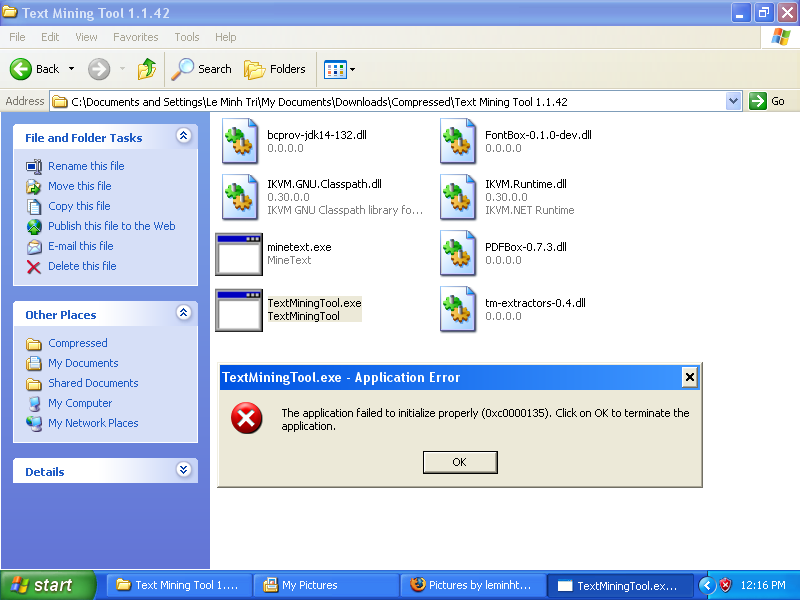
Task: Open the Edit menu
Action: click(50, 37)
